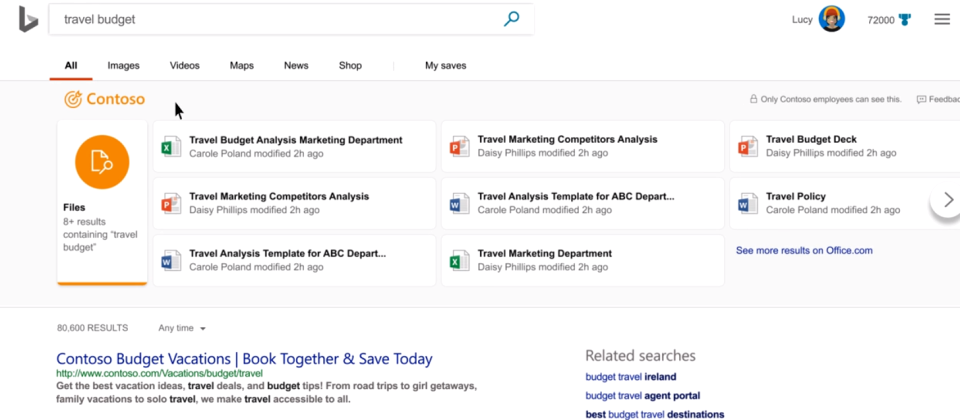
Task: Click the Bing logo icon
Action: coord(28,19)
